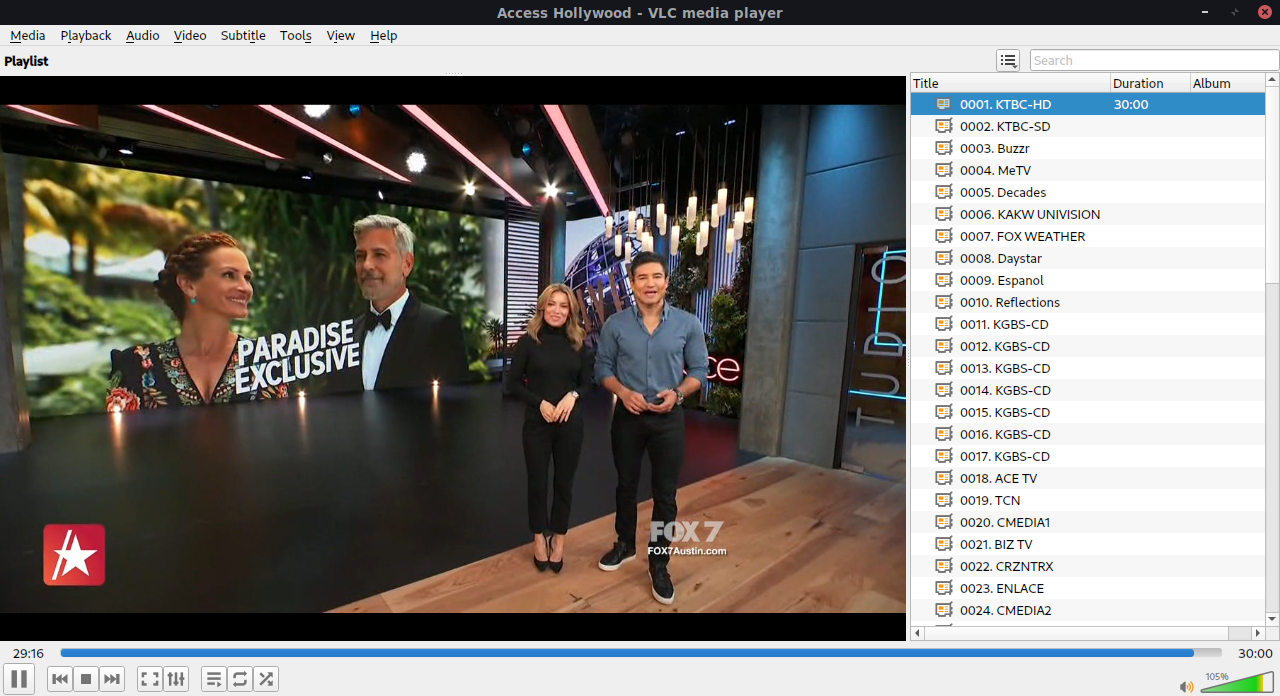
Task: Toggle fullscreen video mode
Action: (x=150, y=679)
